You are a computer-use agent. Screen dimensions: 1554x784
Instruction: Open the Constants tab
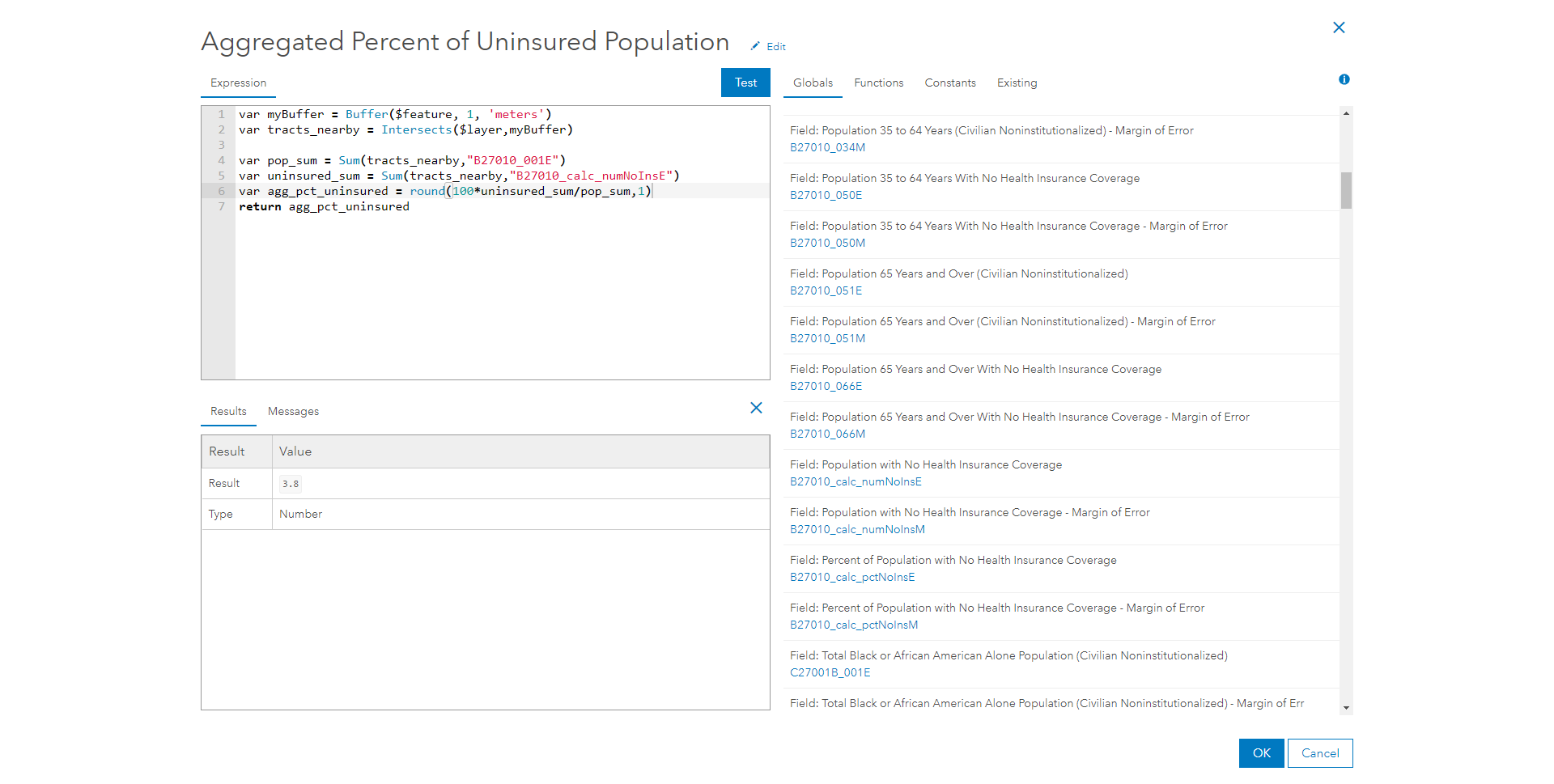tap(949, 83)
